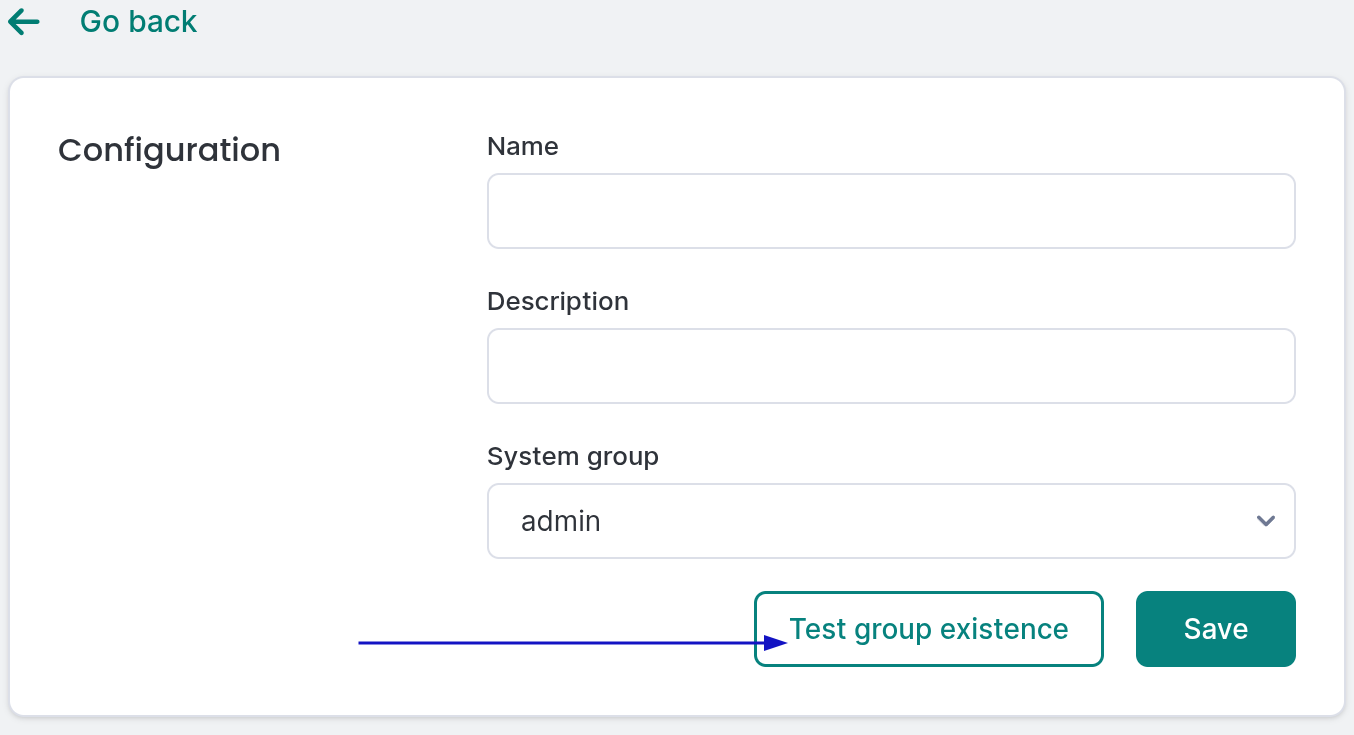The height and width of the screenshot is (735, 1354).
Task: Expand the chevron in the System group selector
Action: pos(1265,521)
